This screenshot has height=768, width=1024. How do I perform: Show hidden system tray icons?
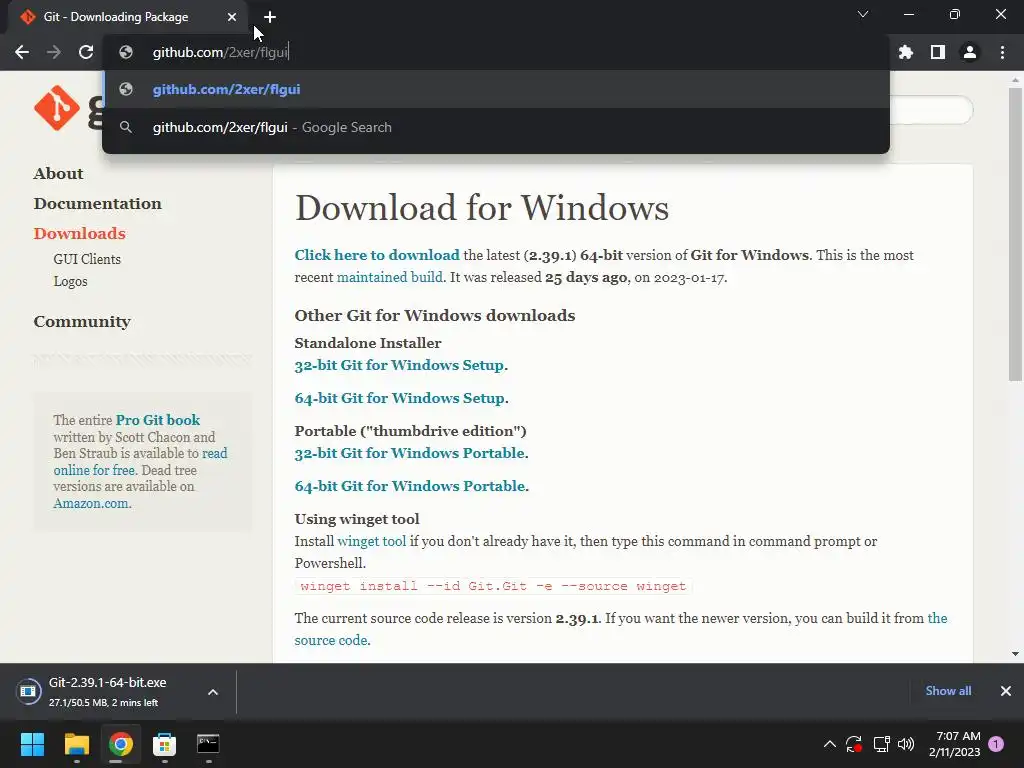point(829,744)
